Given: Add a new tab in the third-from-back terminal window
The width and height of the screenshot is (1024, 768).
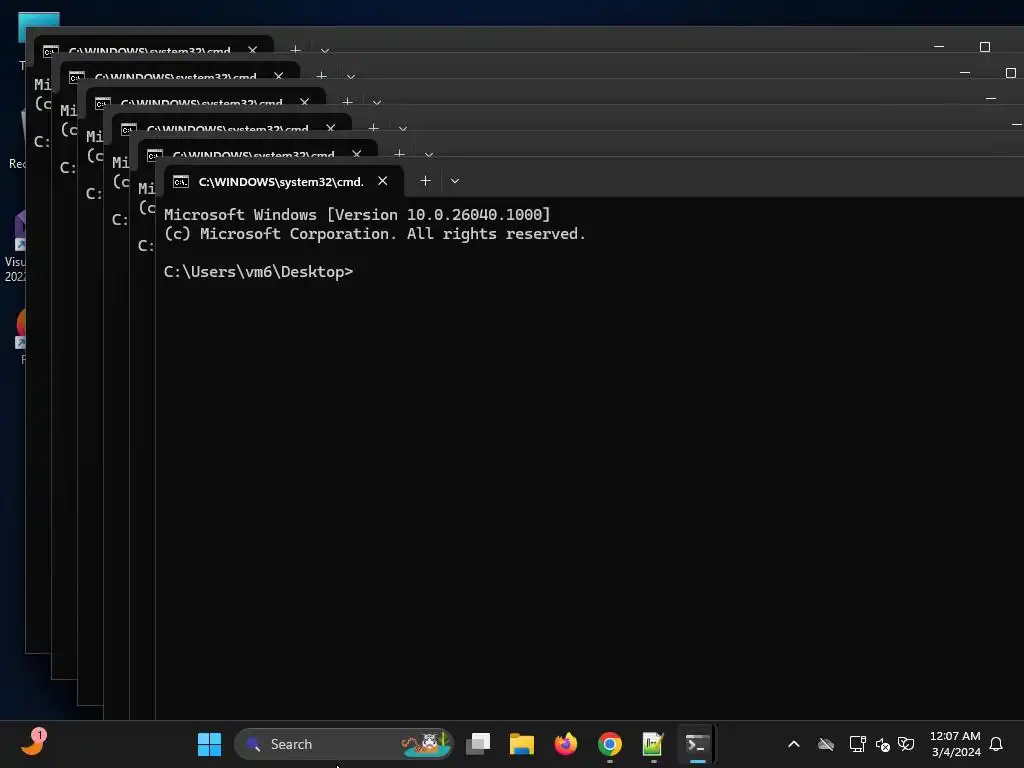Looking at the screenshot, I should click(347, 102).
